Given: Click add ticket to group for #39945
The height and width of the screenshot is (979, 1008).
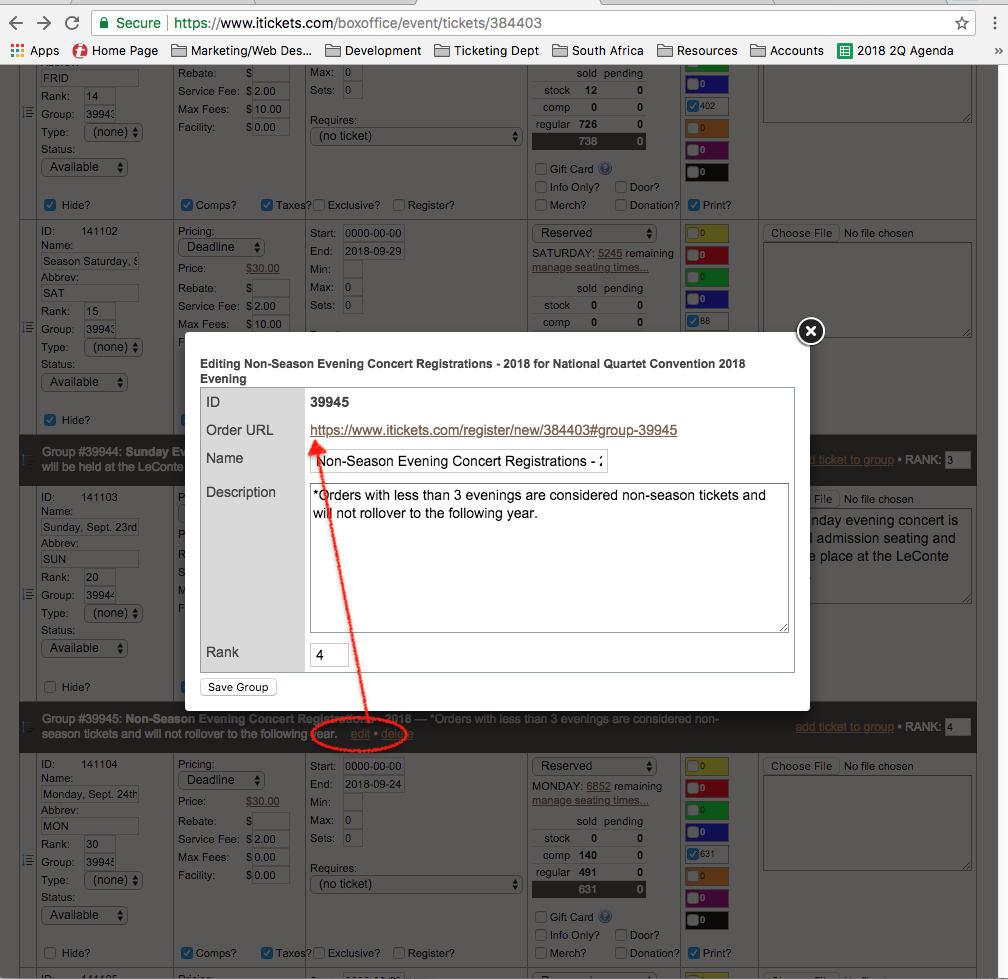Looking at the screenshot, I should 844,727.
